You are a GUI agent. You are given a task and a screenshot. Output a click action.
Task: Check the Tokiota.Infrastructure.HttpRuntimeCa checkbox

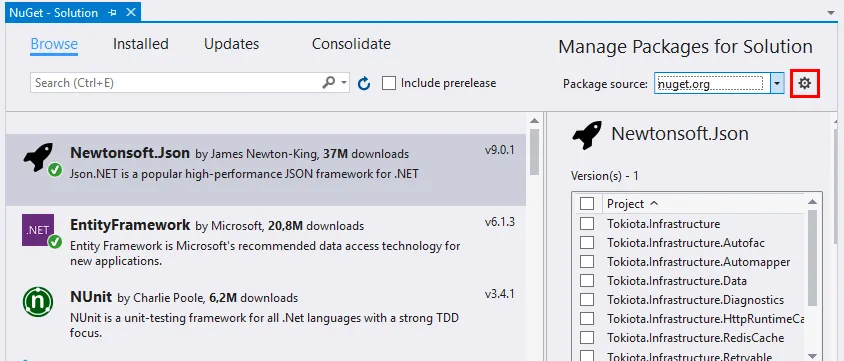[587, 319]
